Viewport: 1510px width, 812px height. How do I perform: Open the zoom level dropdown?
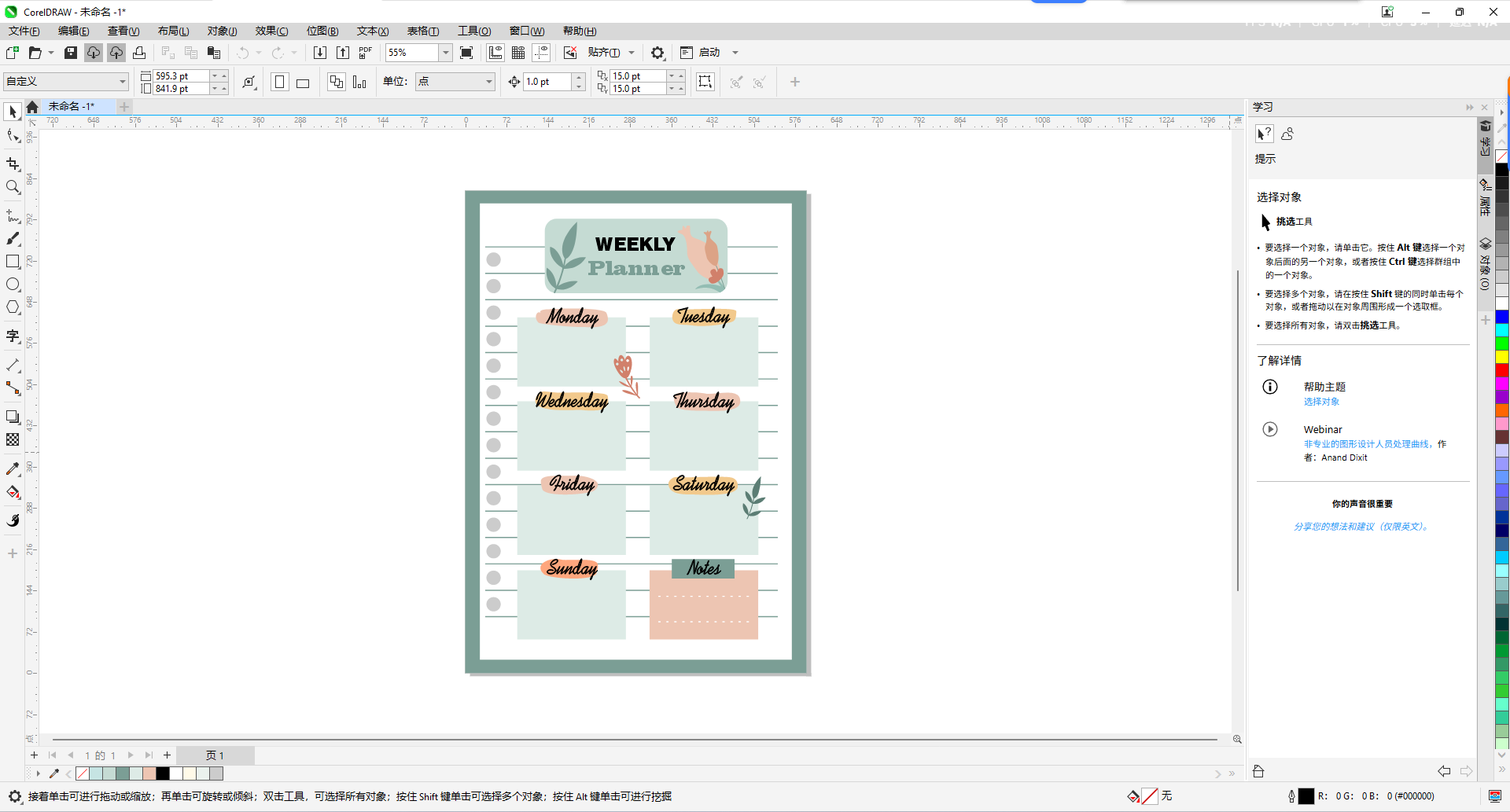445,53
